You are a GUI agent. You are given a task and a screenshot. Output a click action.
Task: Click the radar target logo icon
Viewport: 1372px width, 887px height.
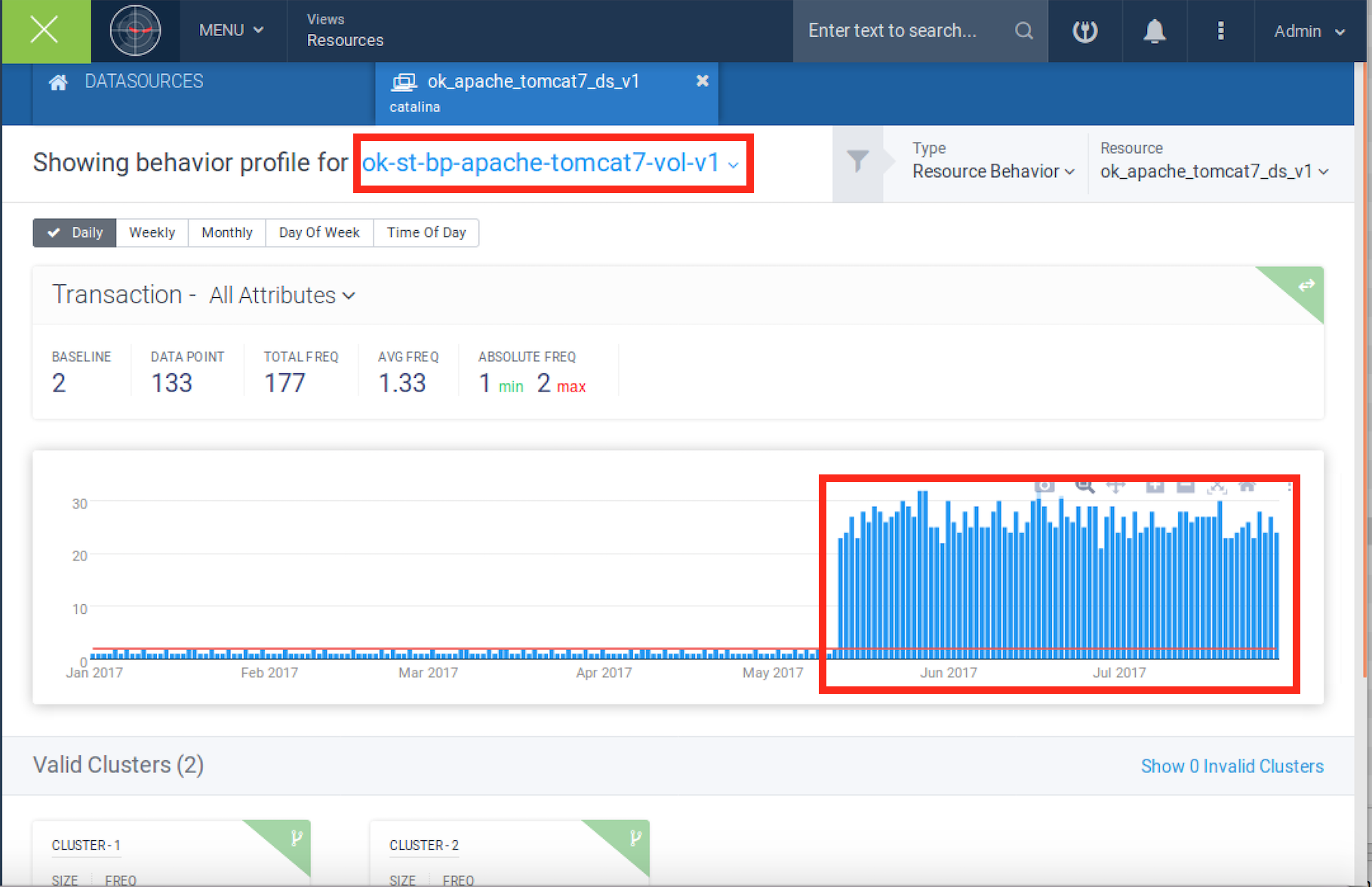(x=135, y=31)
